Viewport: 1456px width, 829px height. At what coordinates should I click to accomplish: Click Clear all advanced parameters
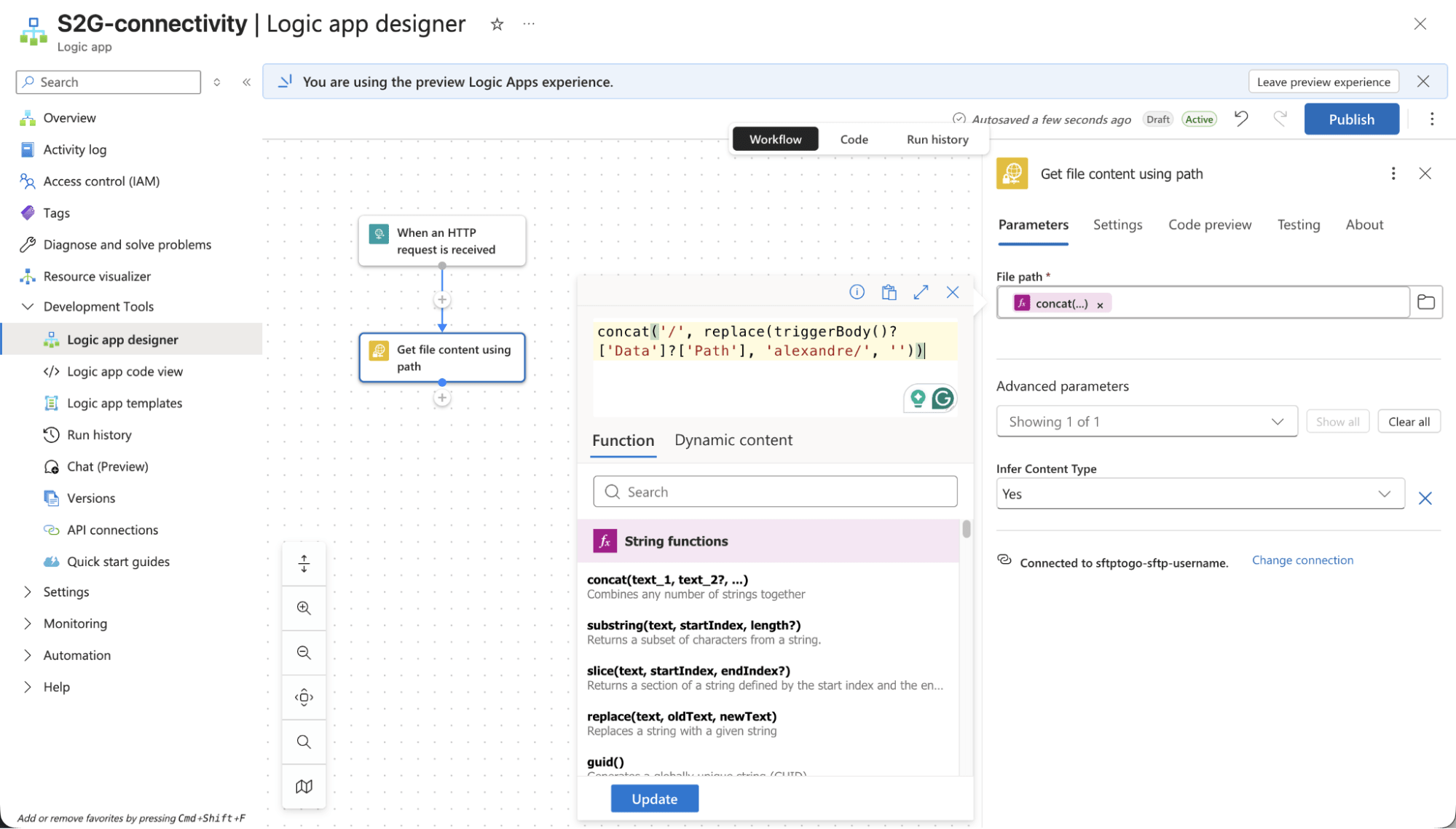pos(1408,422)
